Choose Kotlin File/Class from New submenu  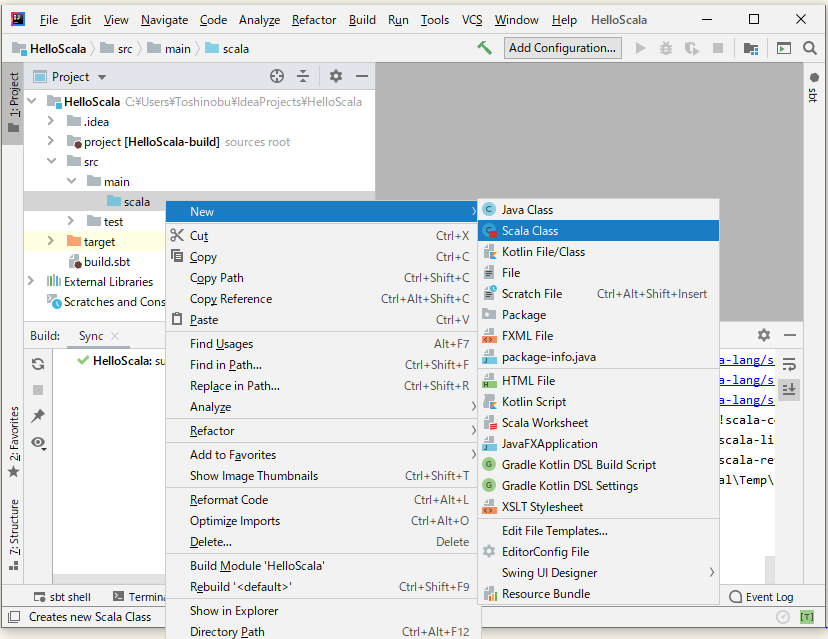(x=598, y=252)
